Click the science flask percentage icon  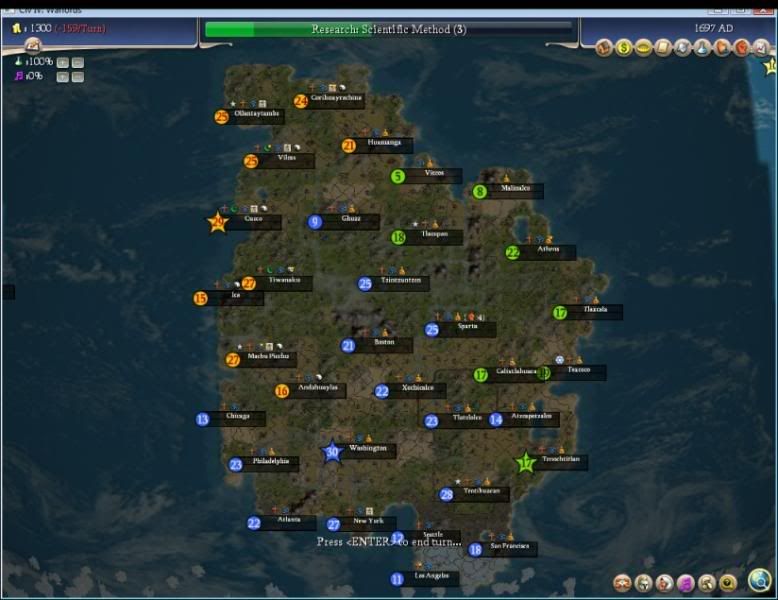(x=18, y=62)
